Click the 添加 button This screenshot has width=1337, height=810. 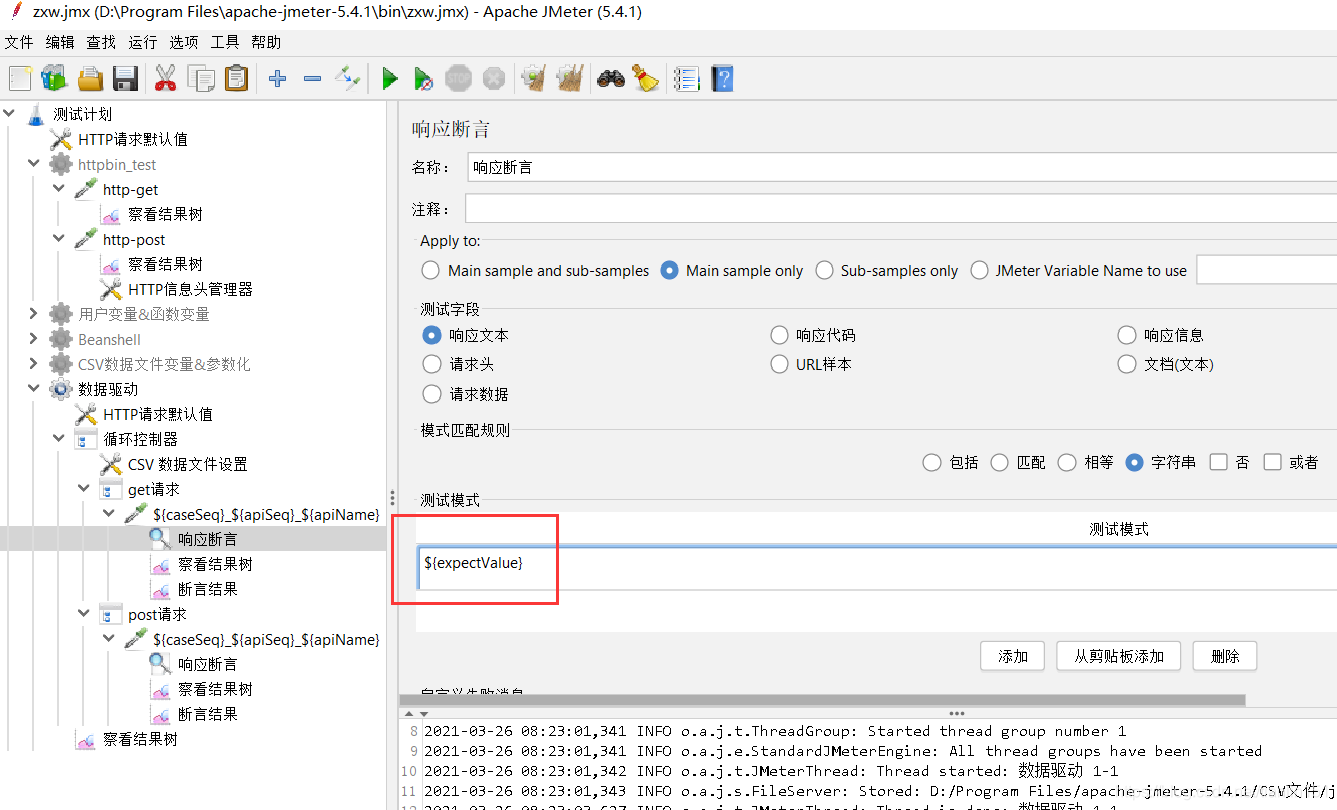click(x=1012, y=656)
